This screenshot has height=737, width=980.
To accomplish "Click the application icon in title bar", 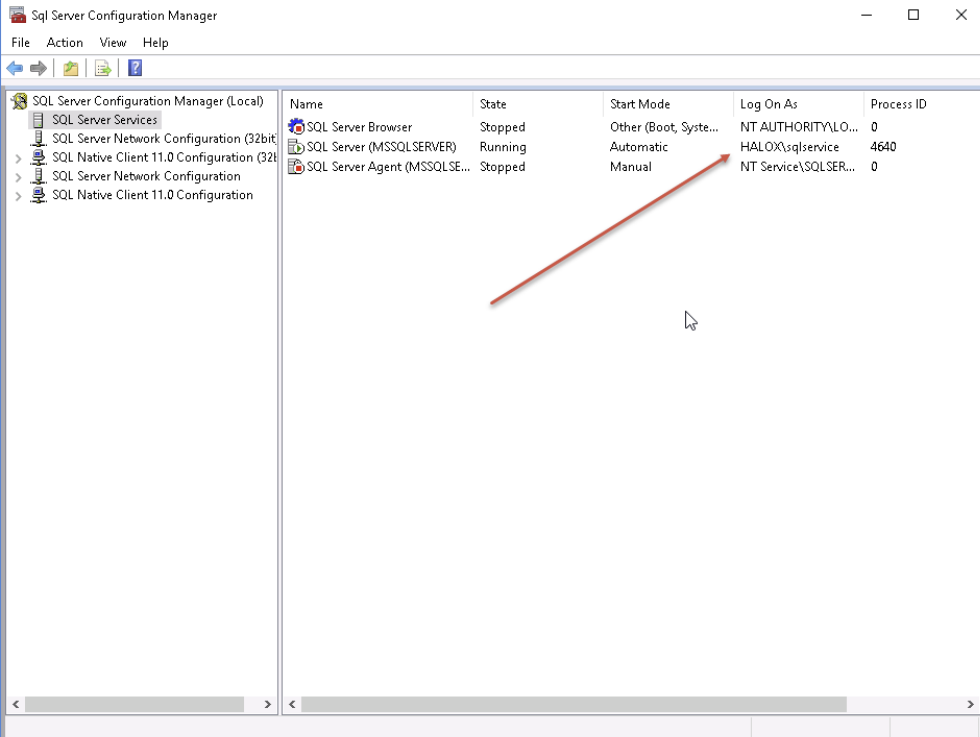I will [x=18, y=15].
